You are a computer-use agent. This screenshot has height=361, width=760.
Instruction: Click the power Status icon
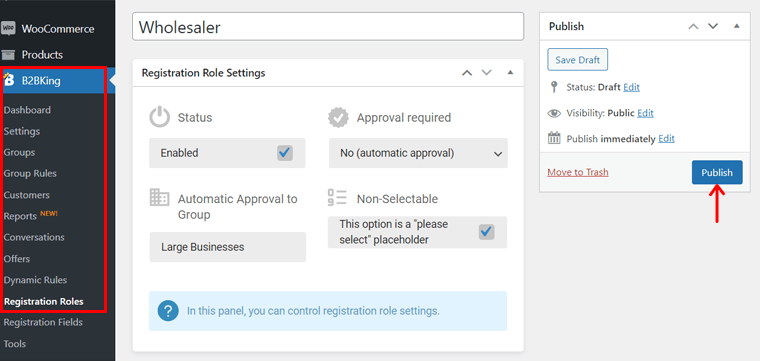pos(159,118)
